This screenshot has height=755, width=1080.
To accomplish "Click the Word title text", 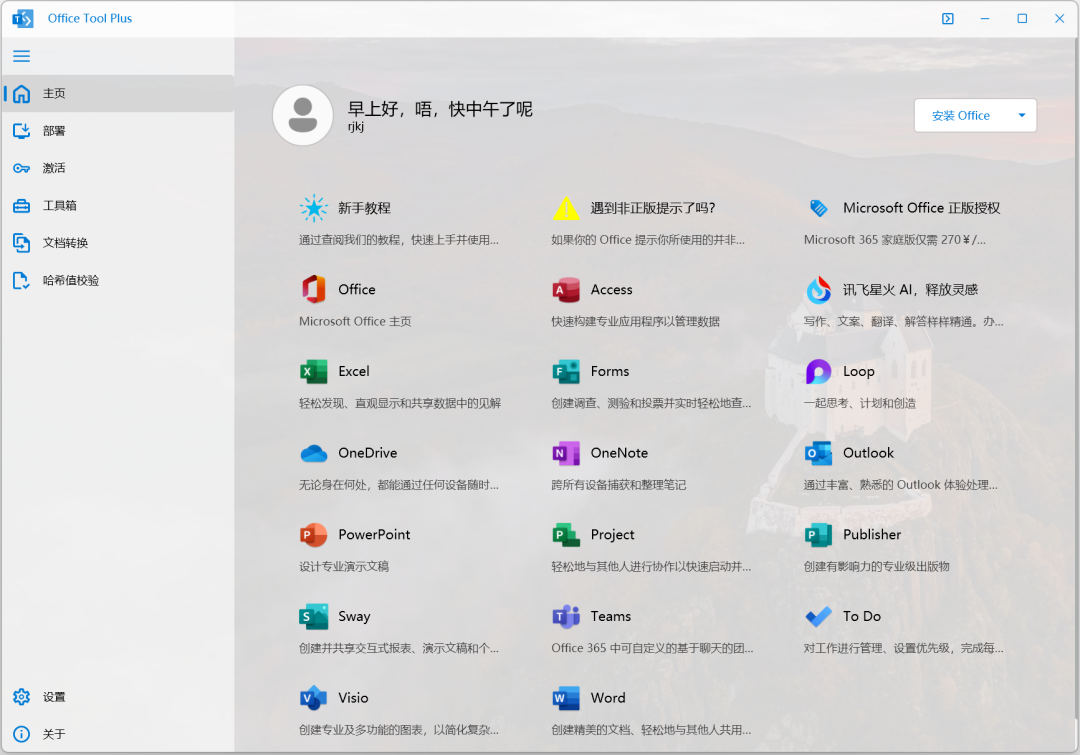I will [608, 698].
